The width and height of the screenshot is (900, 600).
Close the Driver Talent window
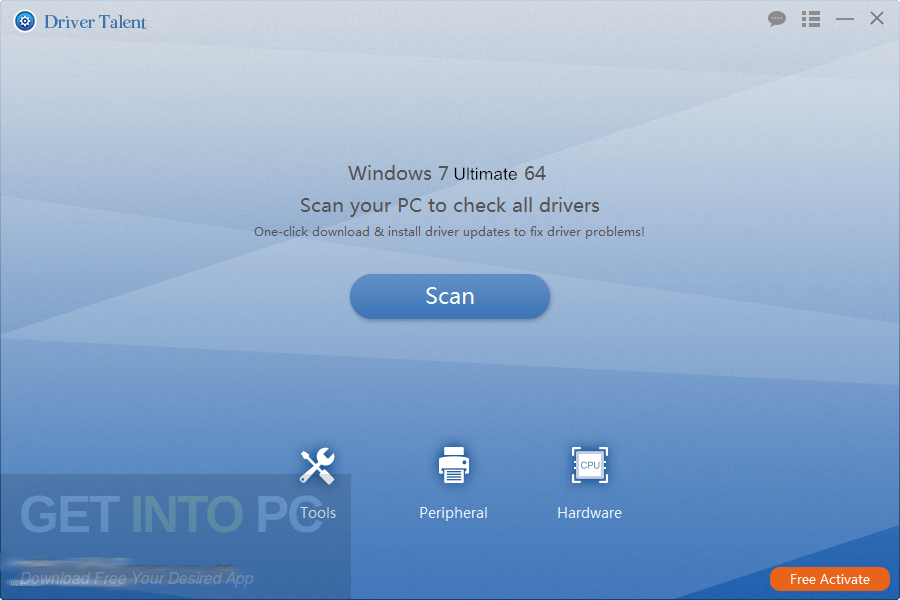(x=876, y=18)
